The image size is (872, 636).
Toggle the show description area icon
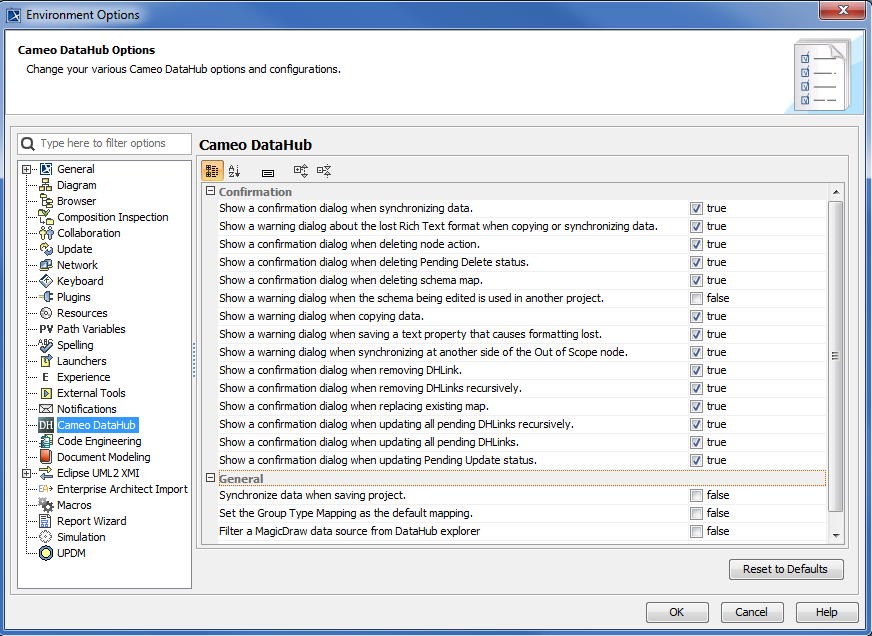(268, 172)
